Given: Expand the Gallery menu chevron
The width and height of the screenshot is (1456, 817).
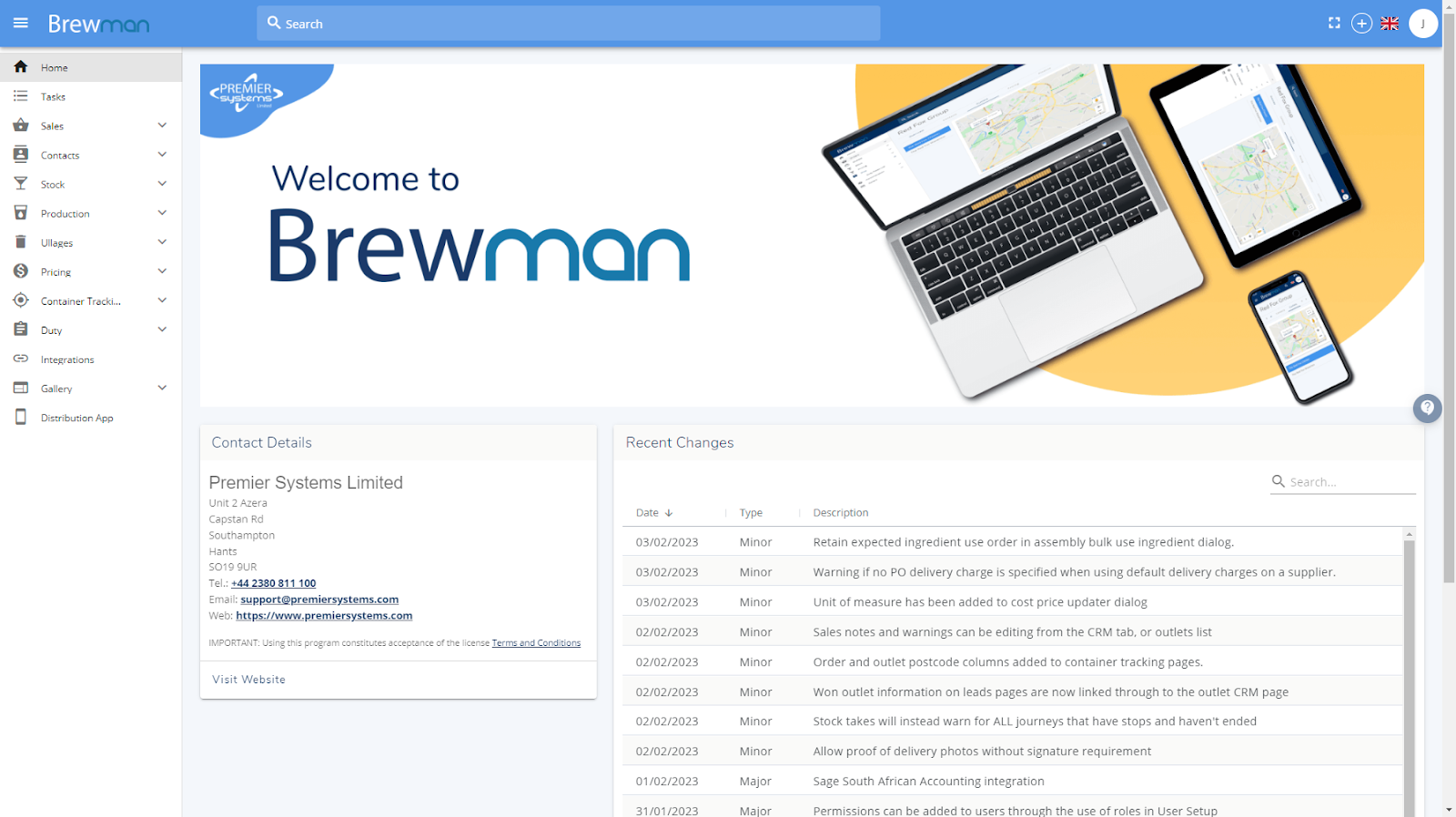Looking at the screenshot, I should pyautogui.click(x=162, y=388).
